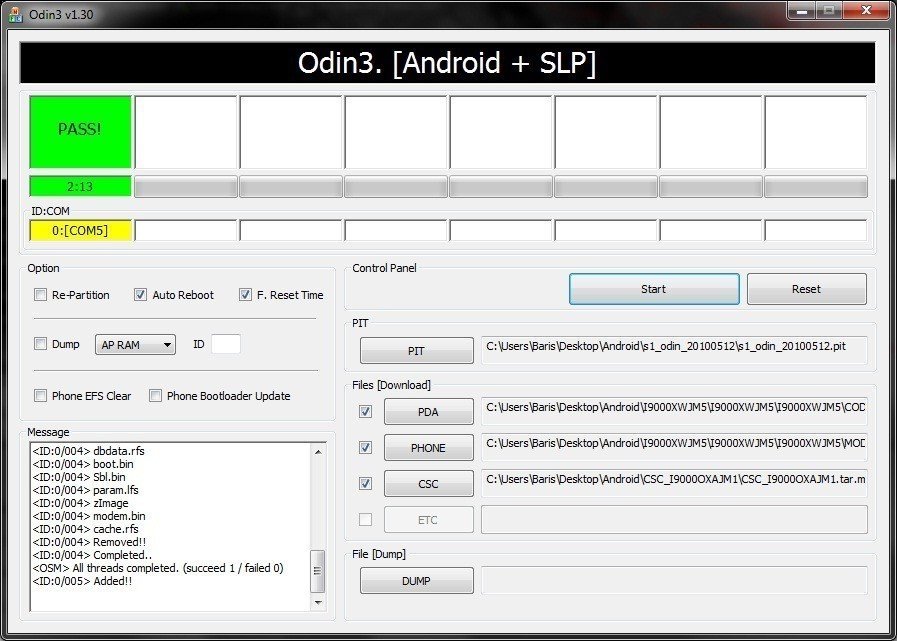This screenshot has width=897, height=641.
Task: Click the Odin3 [Android + SLP] banner
Action: click(447, 63)
